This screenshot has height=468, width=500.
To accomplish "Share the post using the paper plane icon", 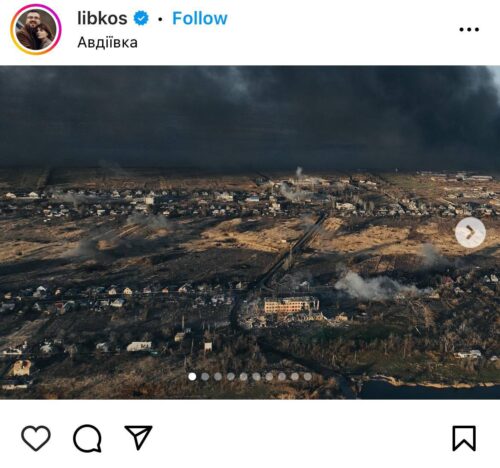I will point(138,437).
